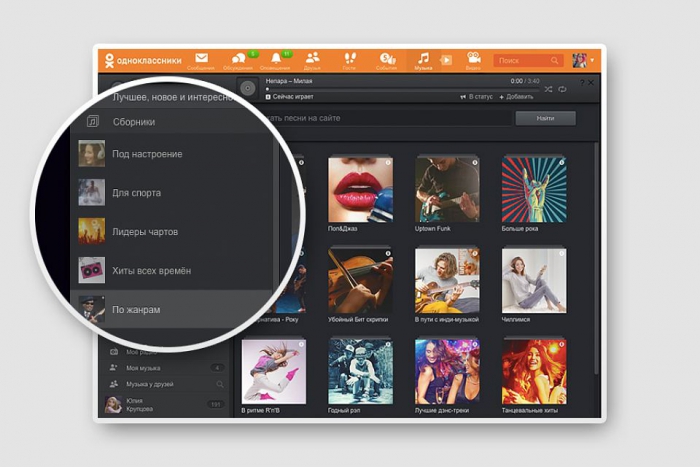The height and width of the screenshot is (467, 700).
Task: Click the Сейчас играет indicator
Action: 290,97
